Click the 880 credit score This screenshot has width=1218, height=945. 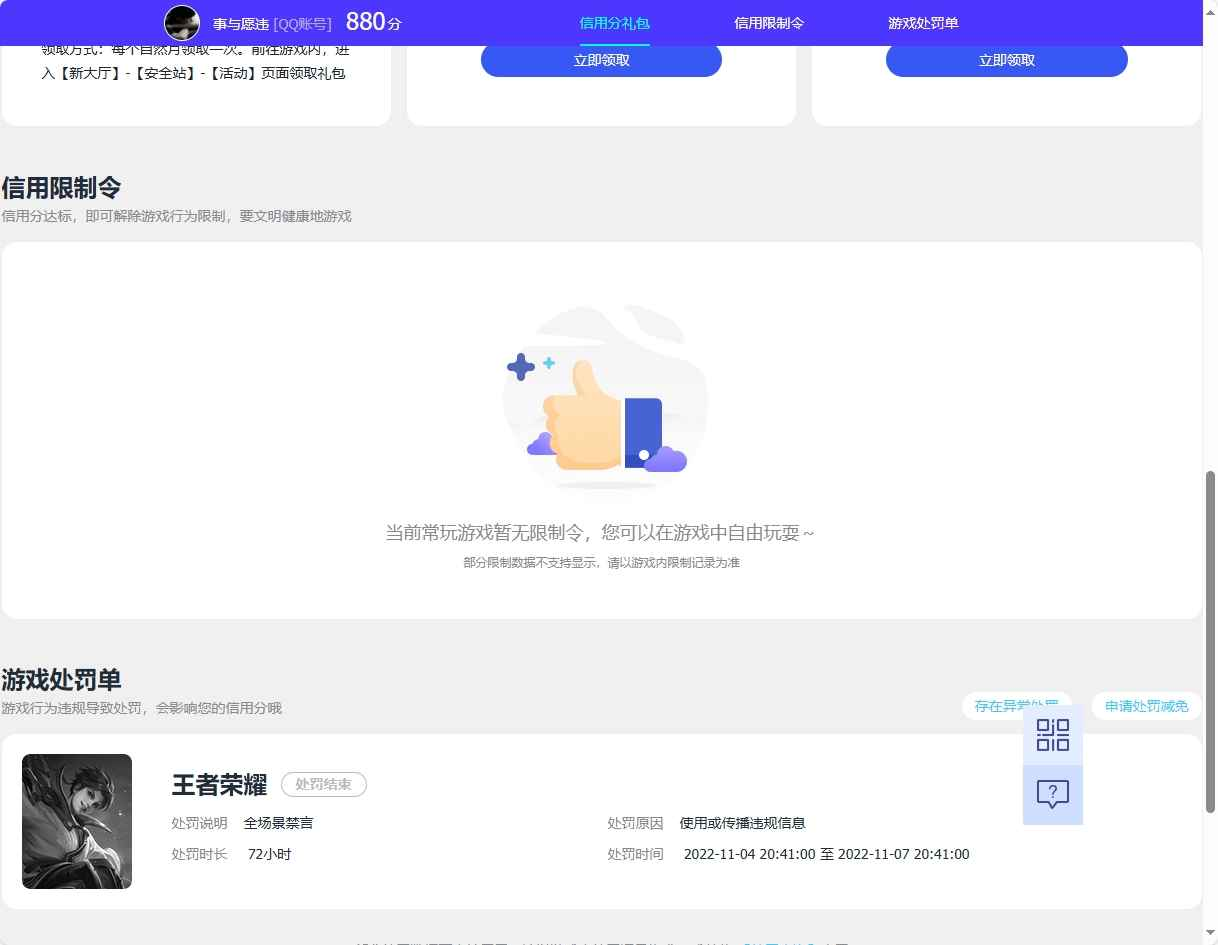tap(365, 22)
